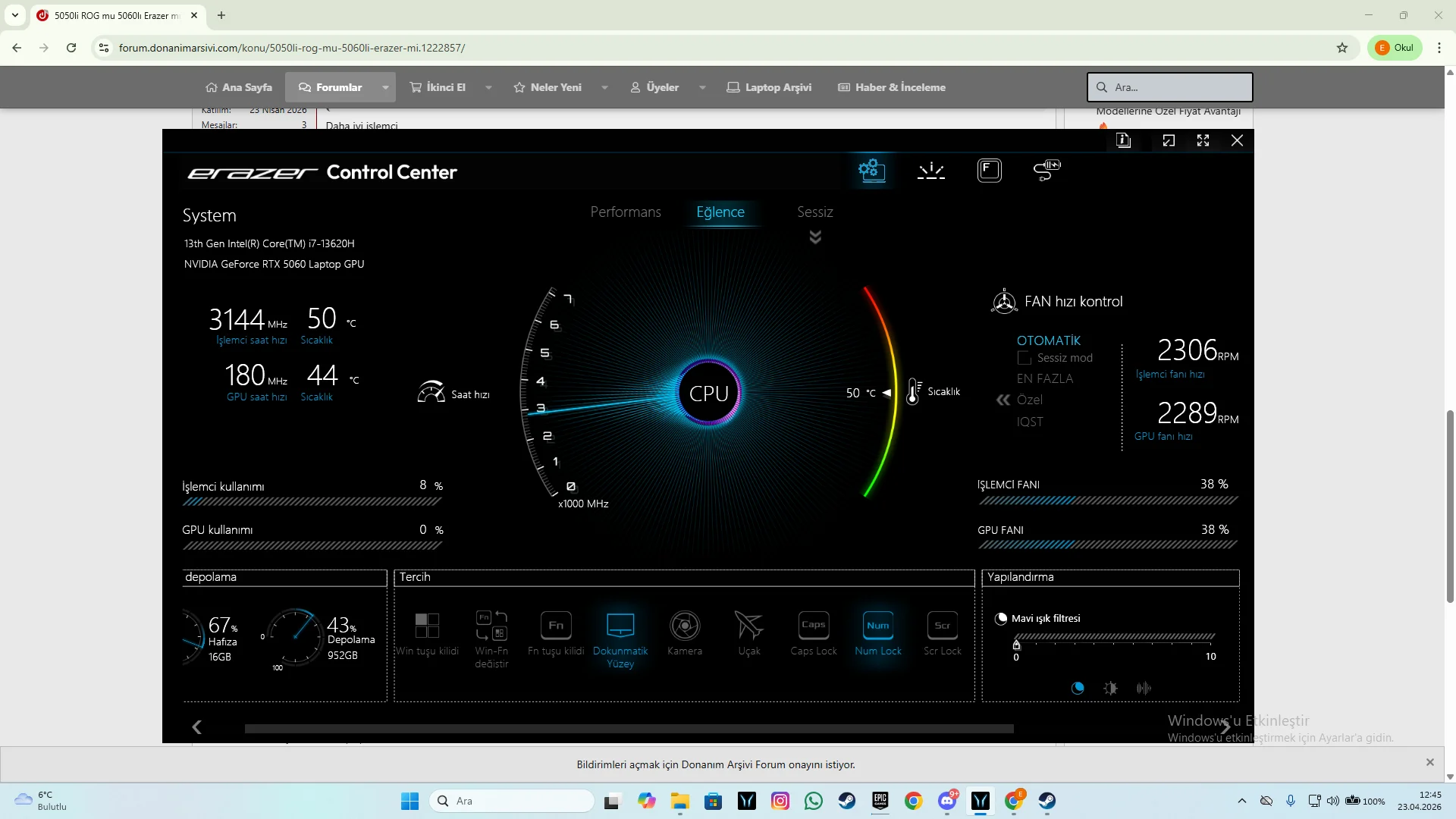Switch to the Performans mode tab
Screen dimensions: 1456x819
click(x=626, y=212)
